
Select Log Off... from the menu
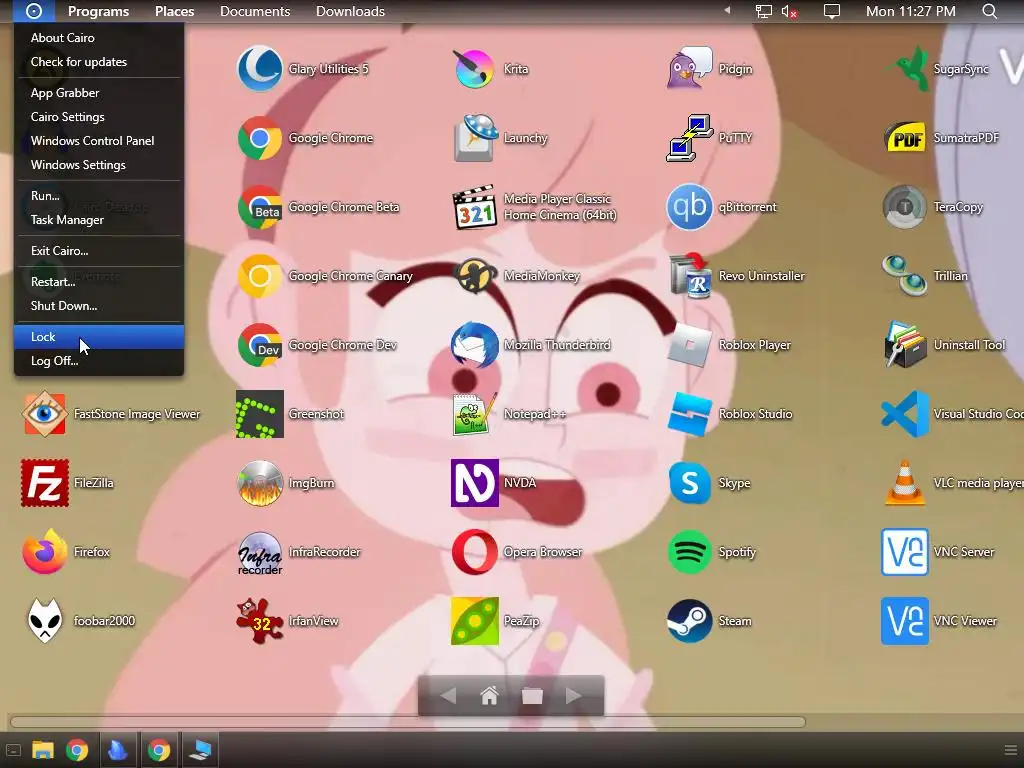click(99, 361)
